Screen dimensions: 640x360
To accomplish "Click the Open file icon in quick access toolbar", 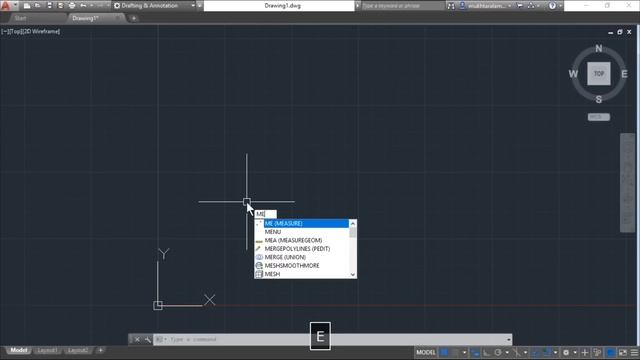I will point(38,6).
